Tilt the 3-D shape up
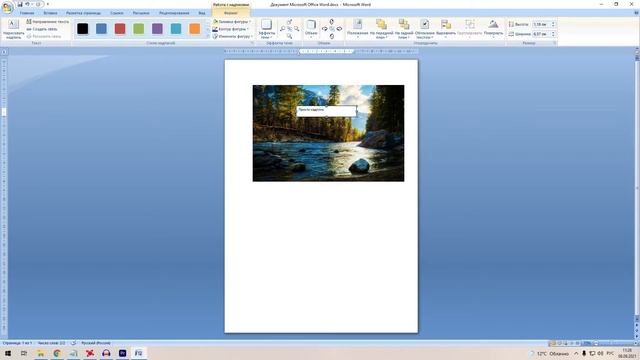640x360 pixels. coord(331,22)
